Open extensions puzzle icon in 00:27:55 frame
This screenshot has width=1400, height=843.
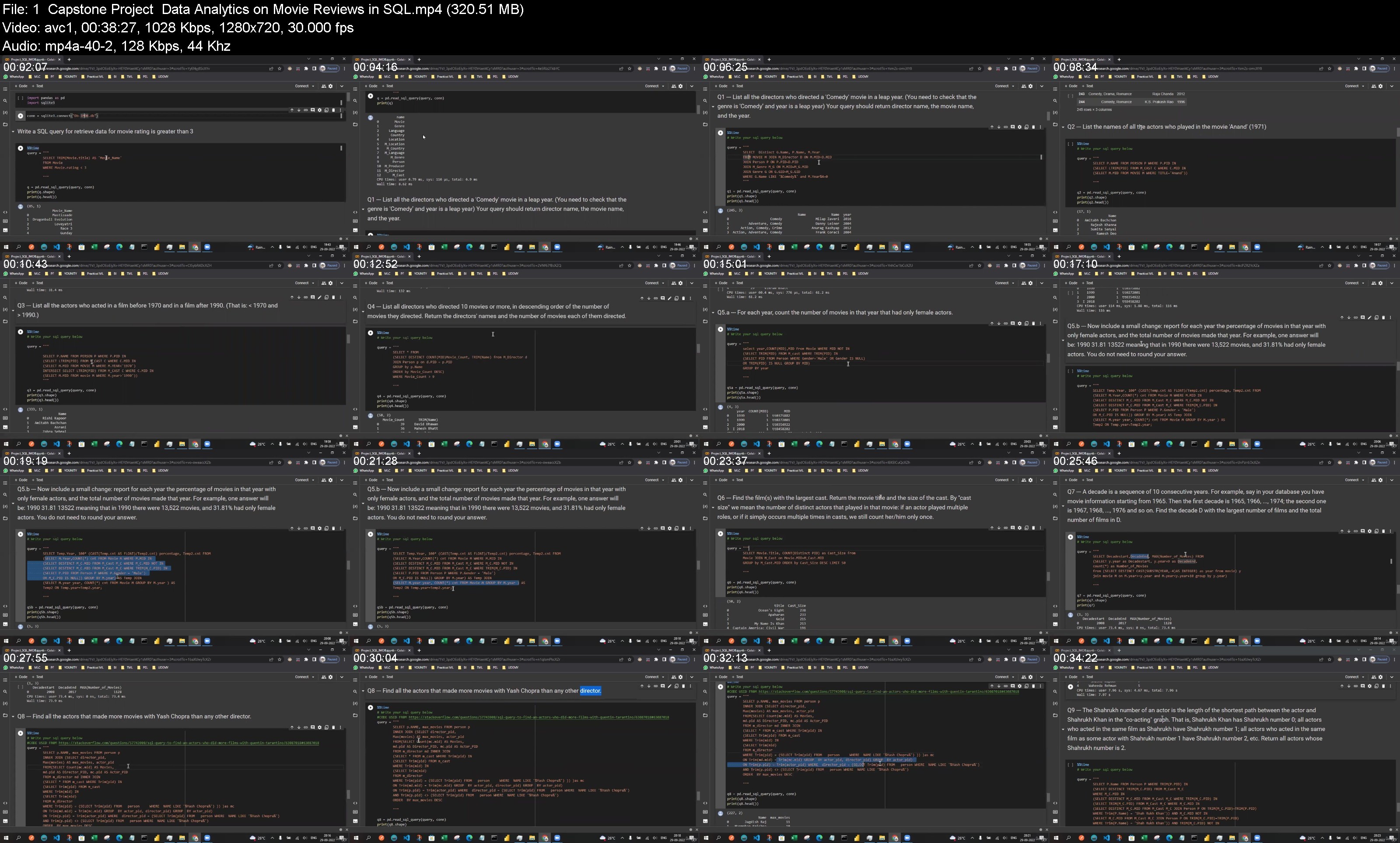[x=306, y=660]
